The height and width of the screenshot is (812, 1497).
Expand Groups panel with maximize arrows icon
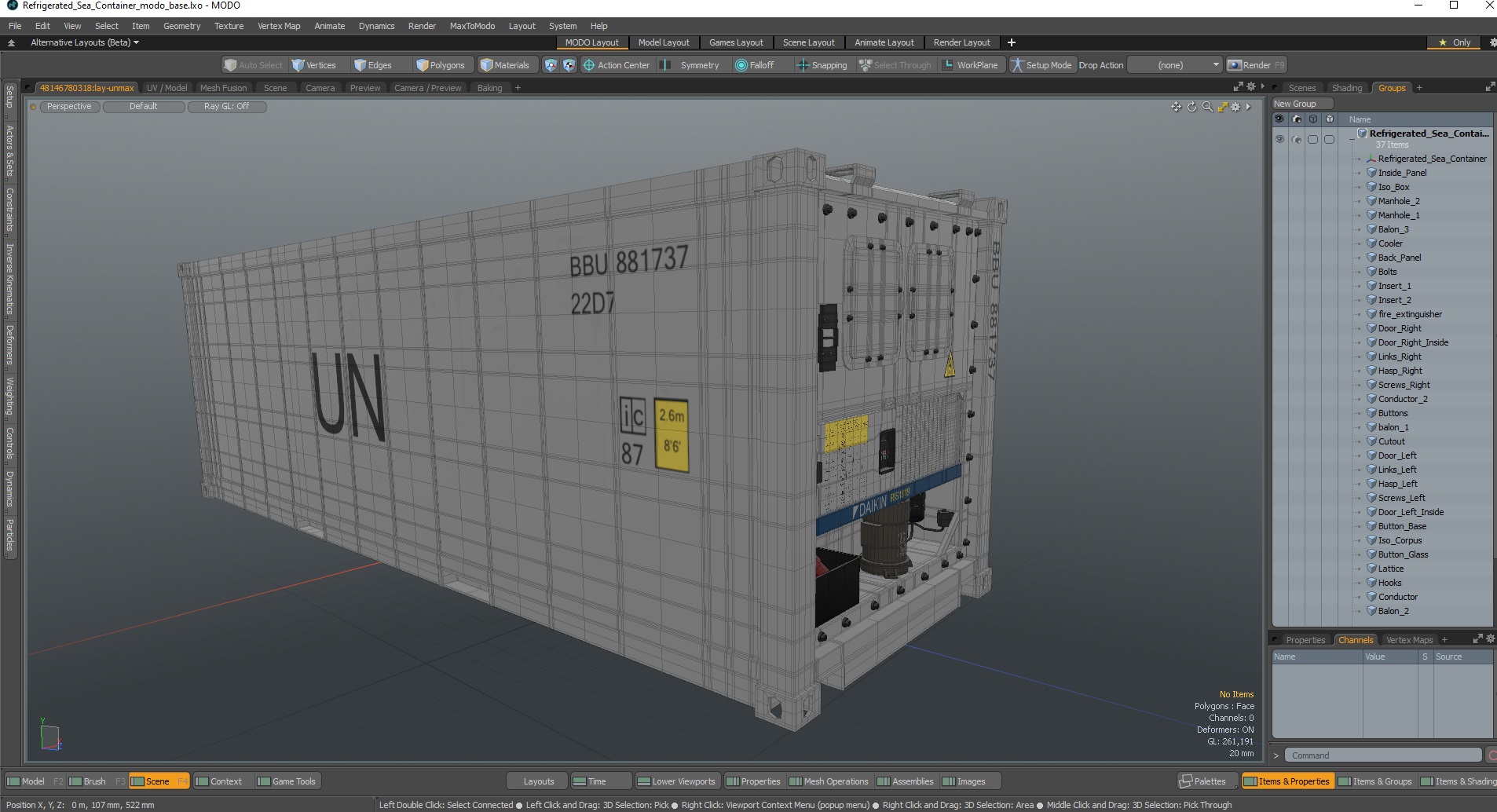pos(1490,87)
